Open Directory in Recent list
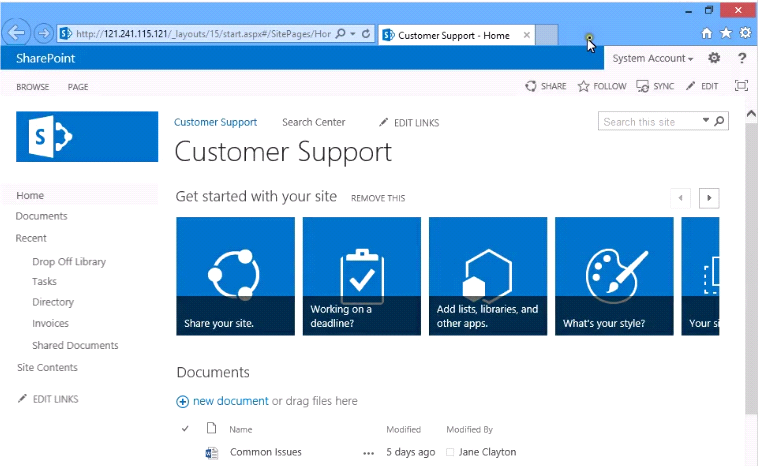The height and width of the screenshot is (466, 758). pos(53,302)
